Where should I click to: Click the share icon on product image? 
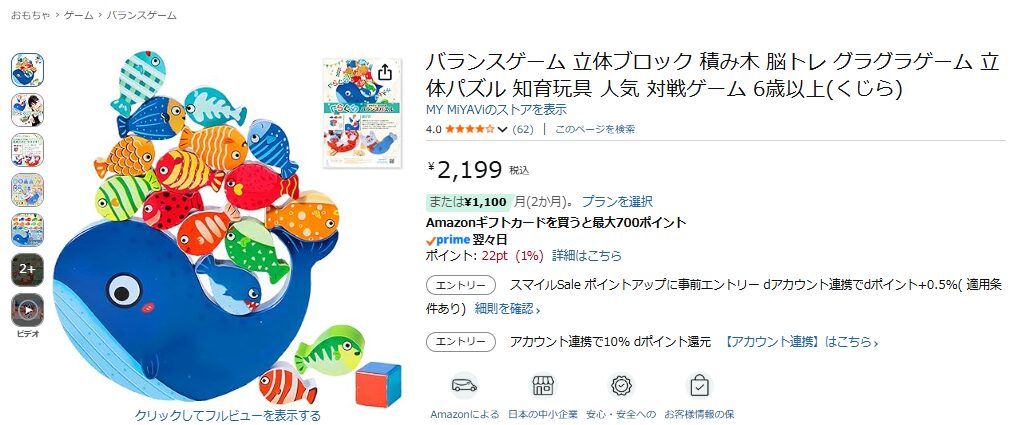click(x=385, y=72)
